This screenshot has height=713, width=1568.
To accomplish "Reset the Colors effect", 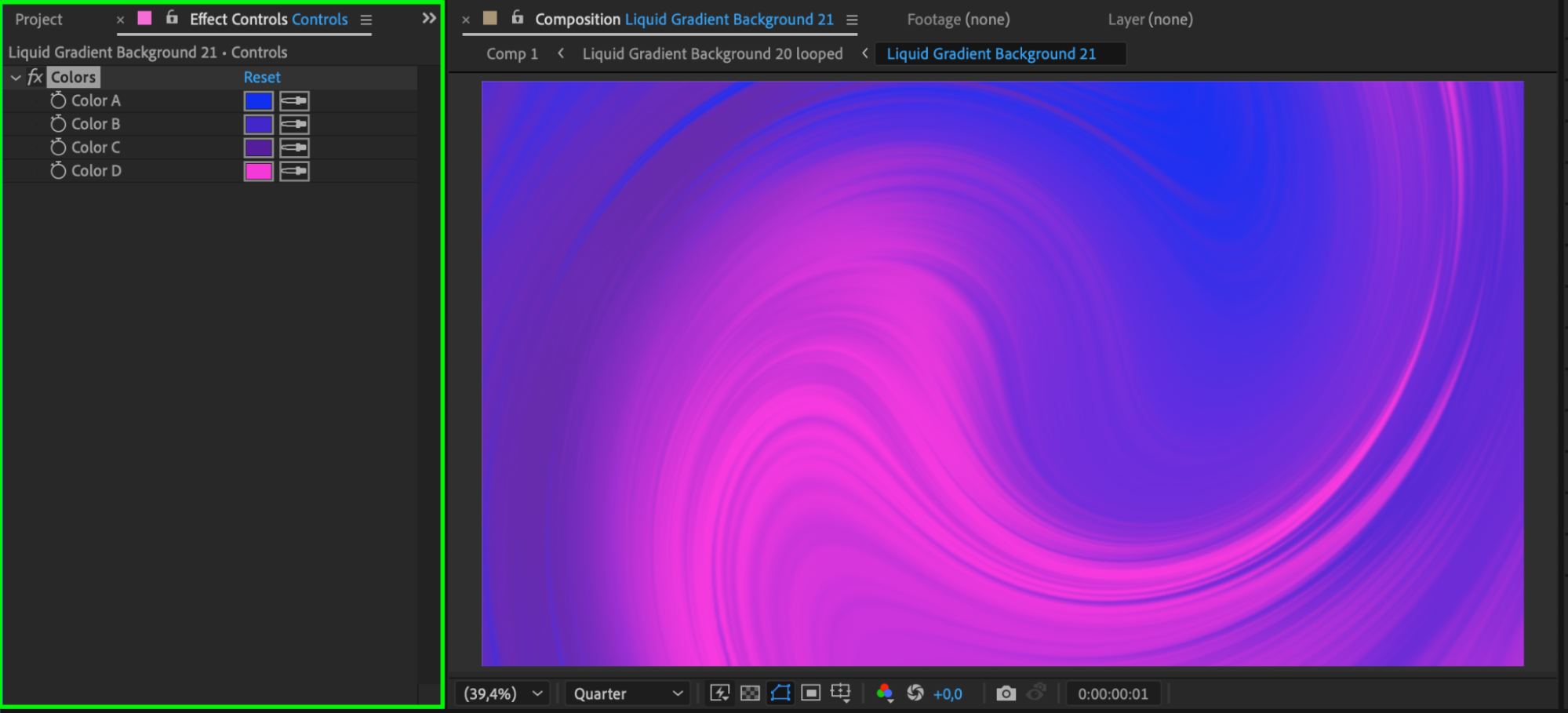I will pyautogui.click(x=261, y=78).
